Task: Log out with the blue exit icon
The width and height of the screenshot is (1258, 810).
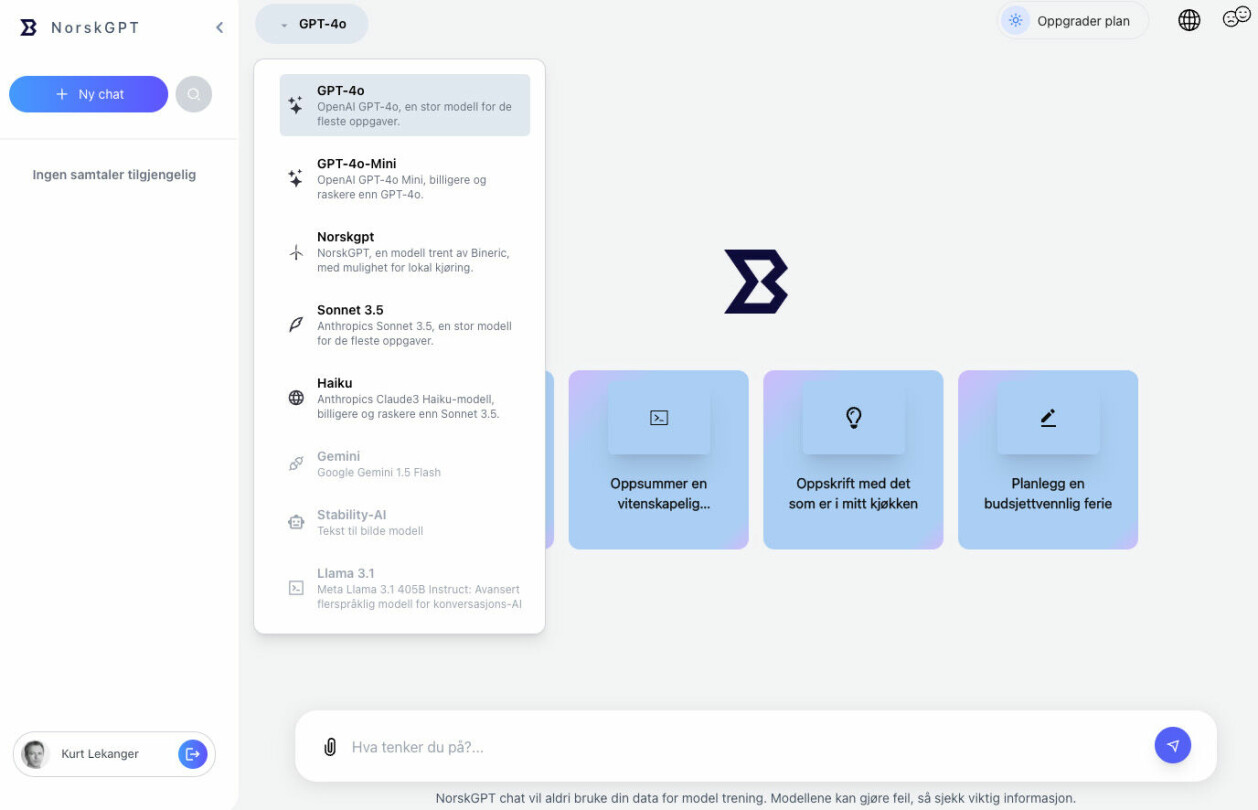Action: coord(193,754)
